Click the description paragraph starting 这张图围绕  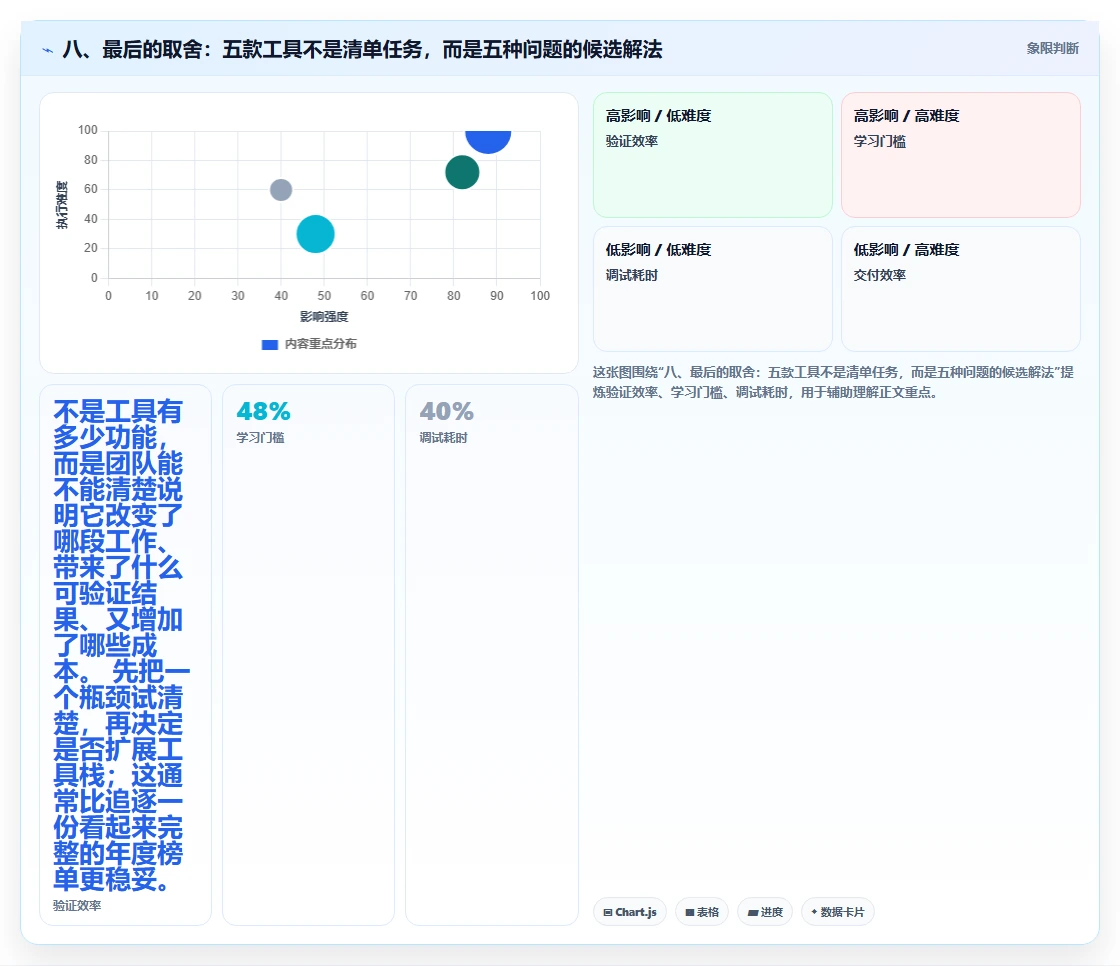[833, 382]
